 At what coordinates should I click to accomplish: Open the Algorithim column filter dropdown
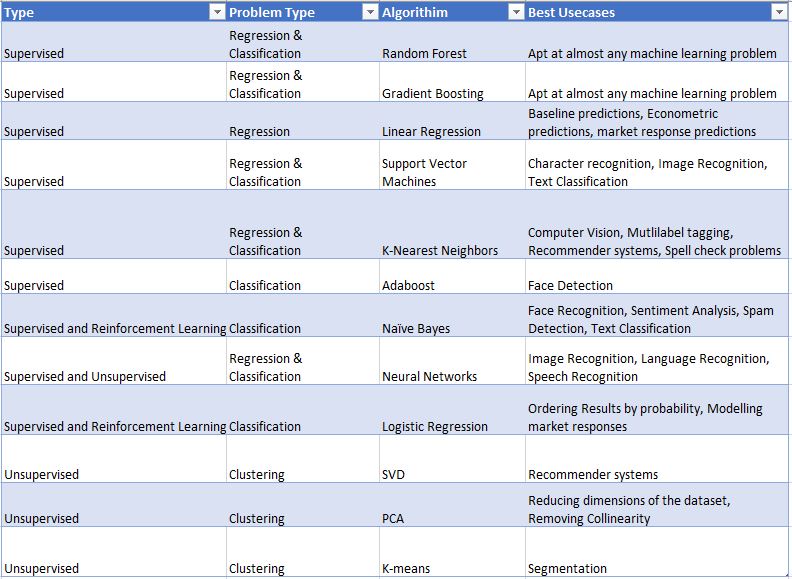click(x=516, y=12)
